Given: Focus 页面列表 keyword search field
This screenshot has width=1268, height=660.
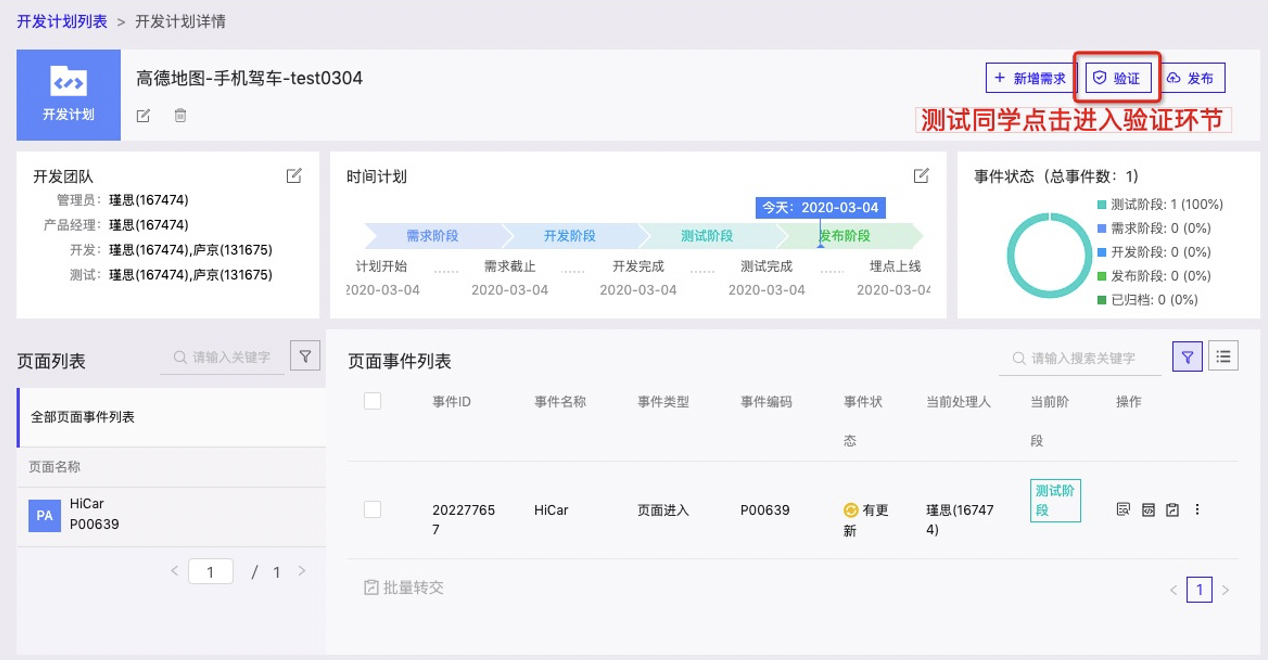Looking at the screenshot, I should pos(221,356).
